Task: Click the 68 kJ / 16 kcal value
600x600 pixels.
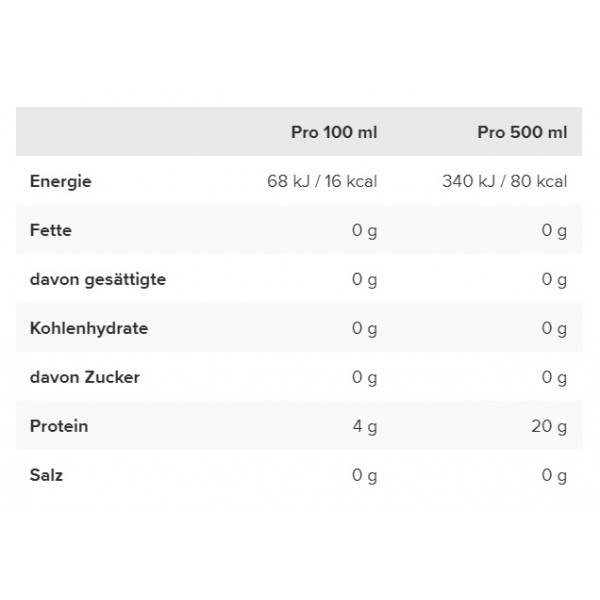Action: [x=322, y=181]
